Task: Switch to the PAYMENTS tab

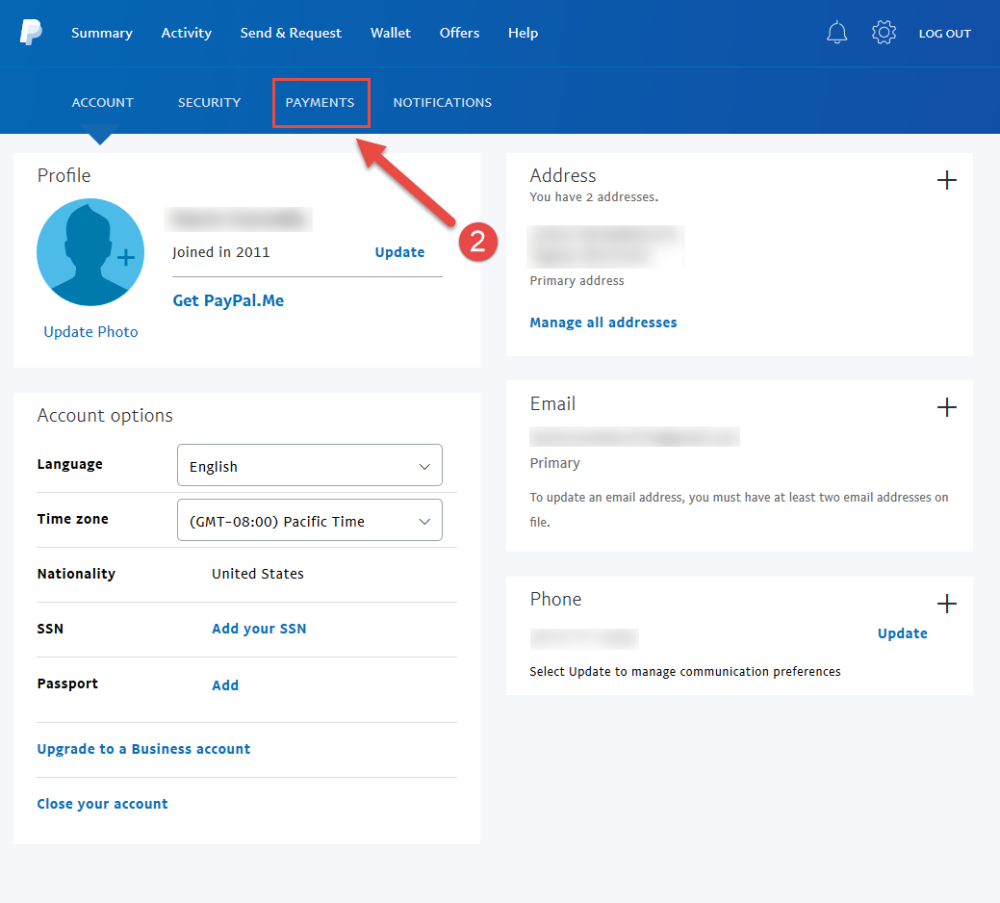Action: (320, 103)
